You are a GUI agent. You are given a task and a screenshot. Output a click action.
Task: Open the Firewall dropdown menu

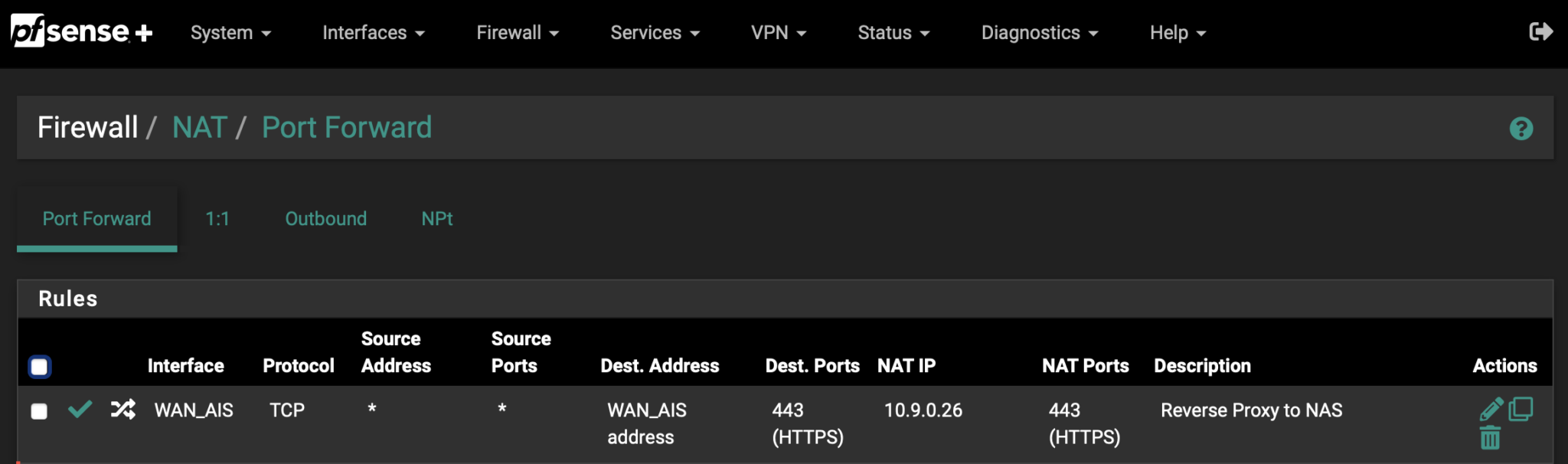pos(518,32)
